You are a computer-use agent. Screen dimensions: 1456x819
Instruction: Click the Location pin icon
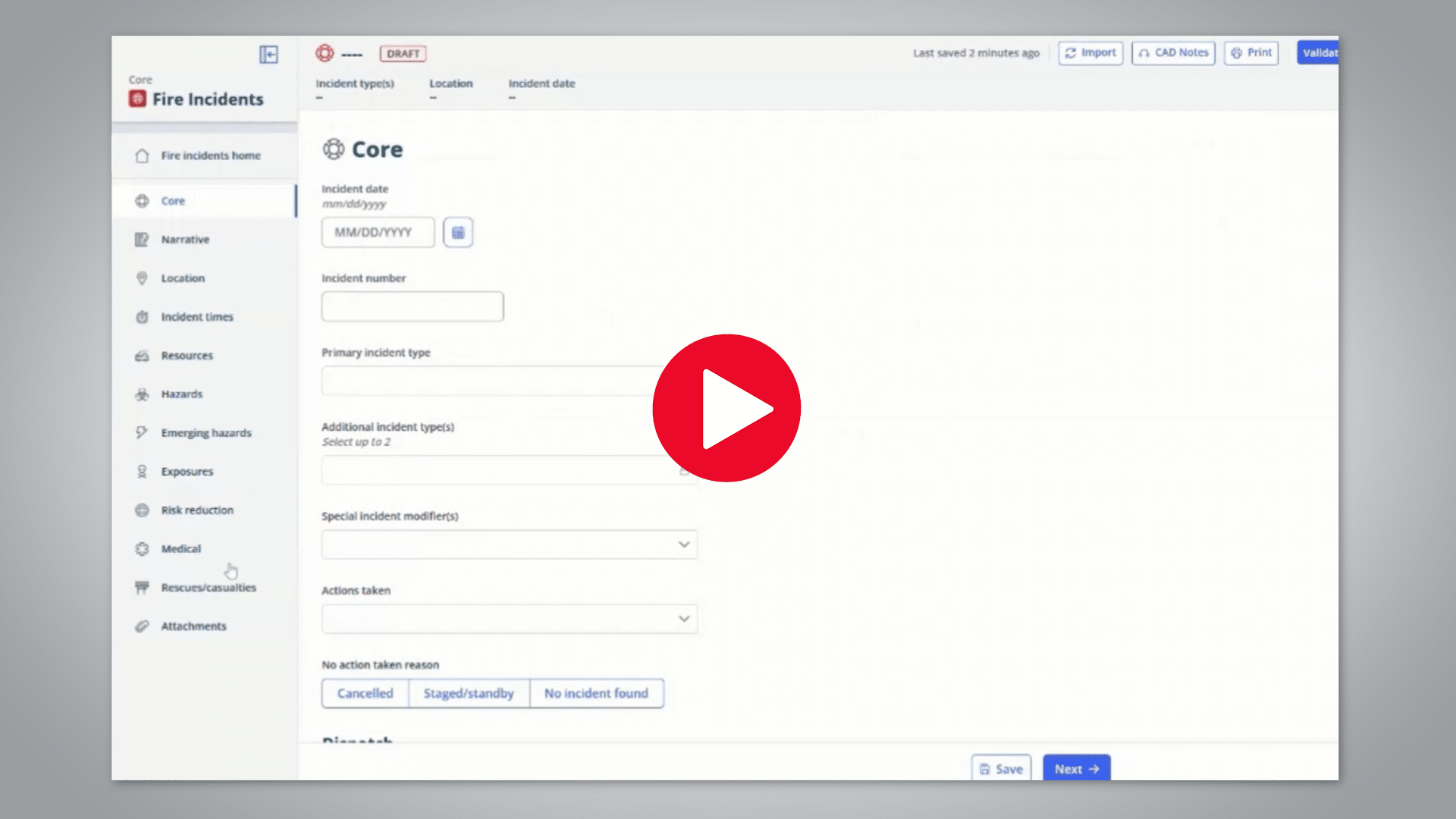point(142,278)
